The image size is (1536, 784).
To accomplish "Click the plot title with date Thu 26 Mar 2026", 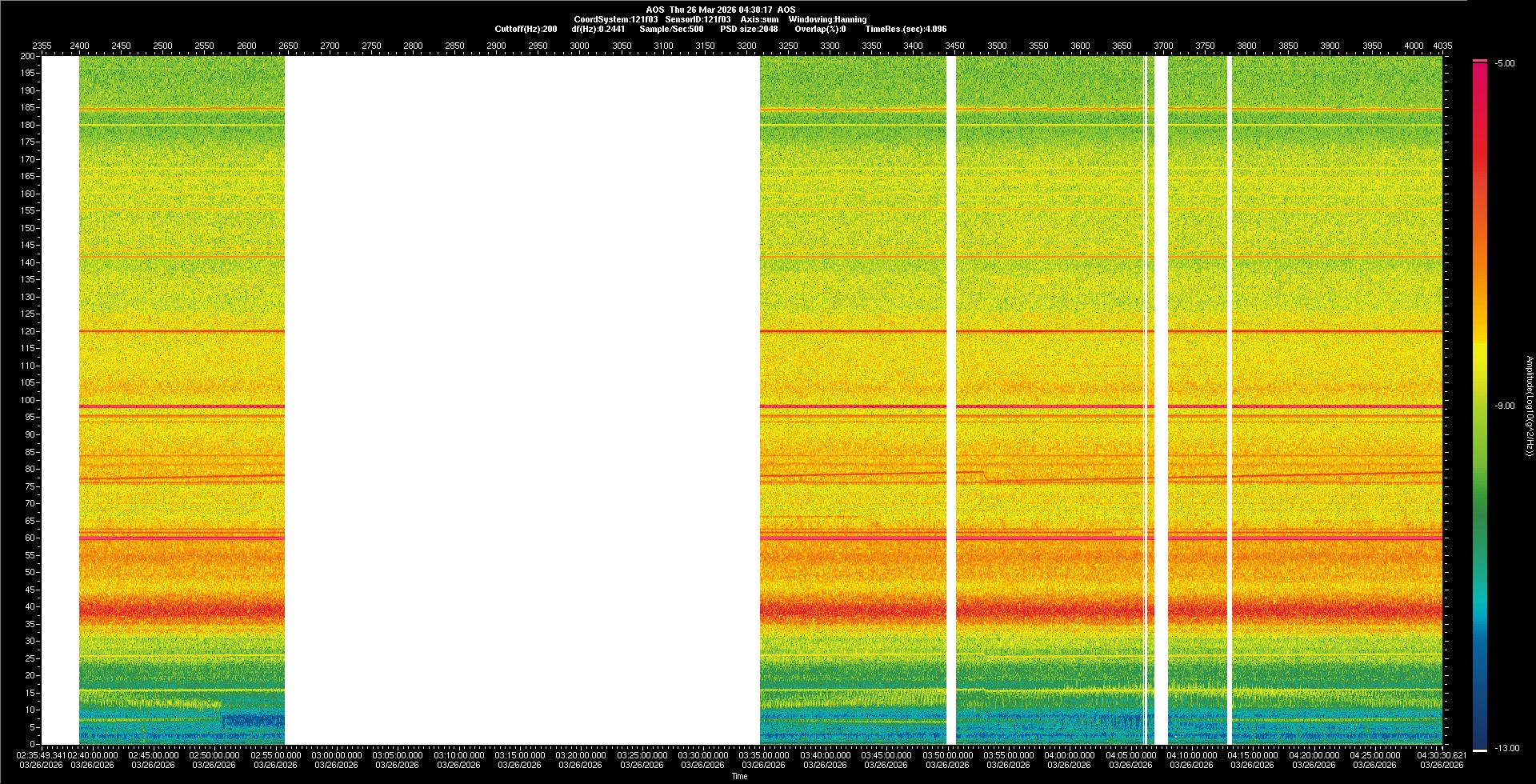I will click(720, 10).
